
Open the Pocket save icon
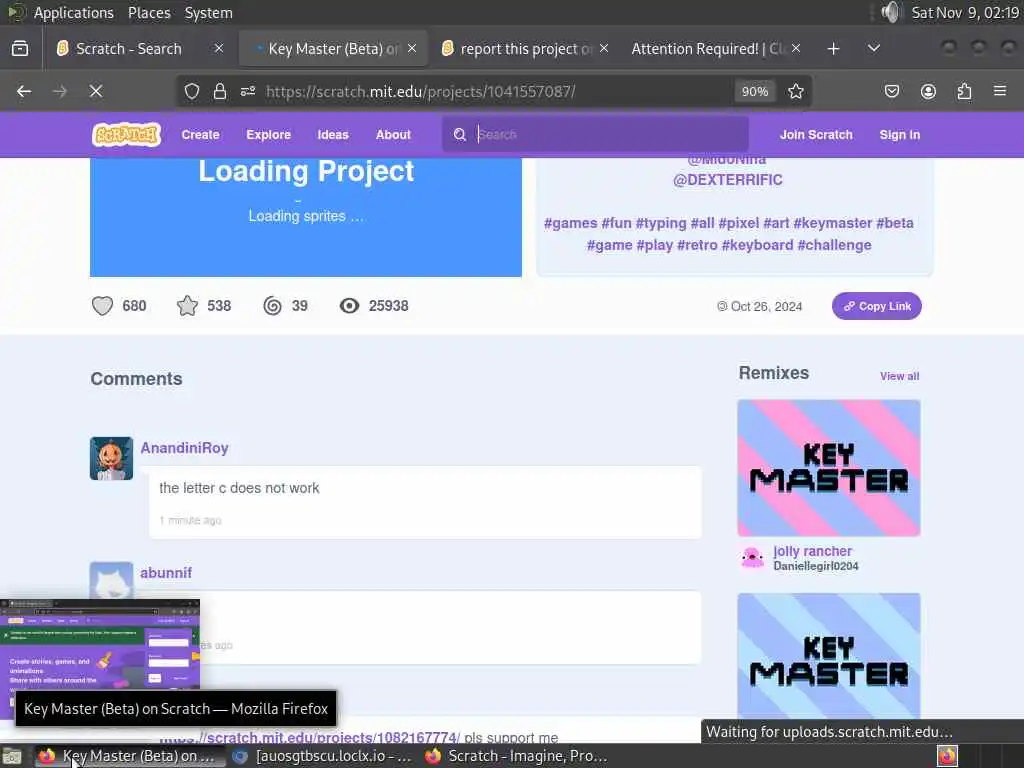pyautogui.click(x=892, y=91)
